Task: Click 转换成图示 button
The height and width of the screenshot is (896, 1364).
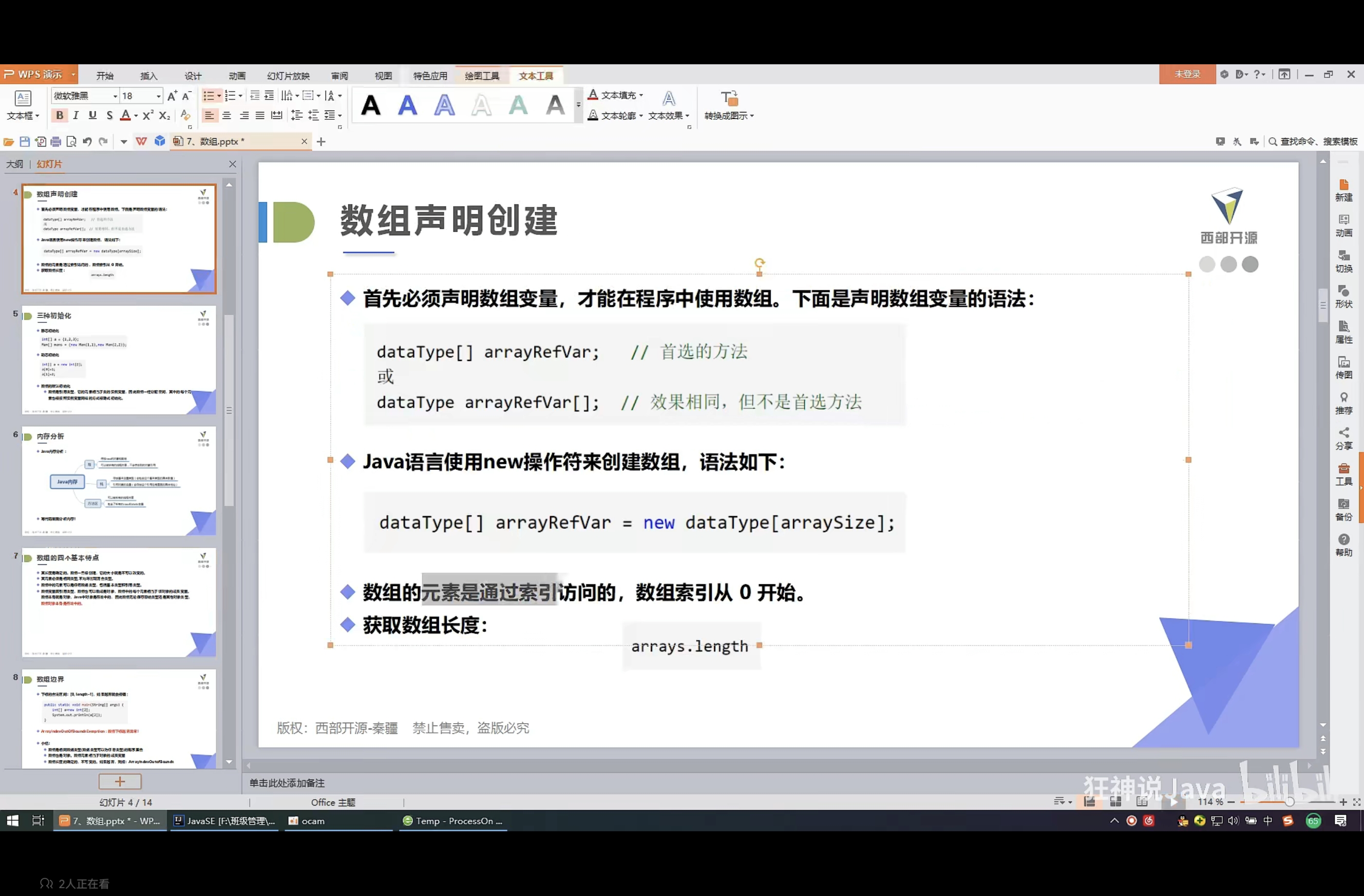Action: pyautogui.click(x=728, y=106)
